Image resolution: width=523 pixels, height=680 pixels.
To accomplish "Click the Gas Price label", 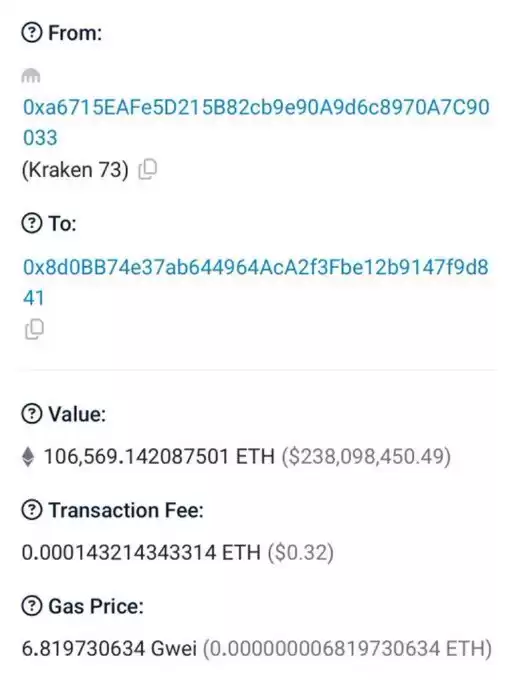I will (96, 606).
